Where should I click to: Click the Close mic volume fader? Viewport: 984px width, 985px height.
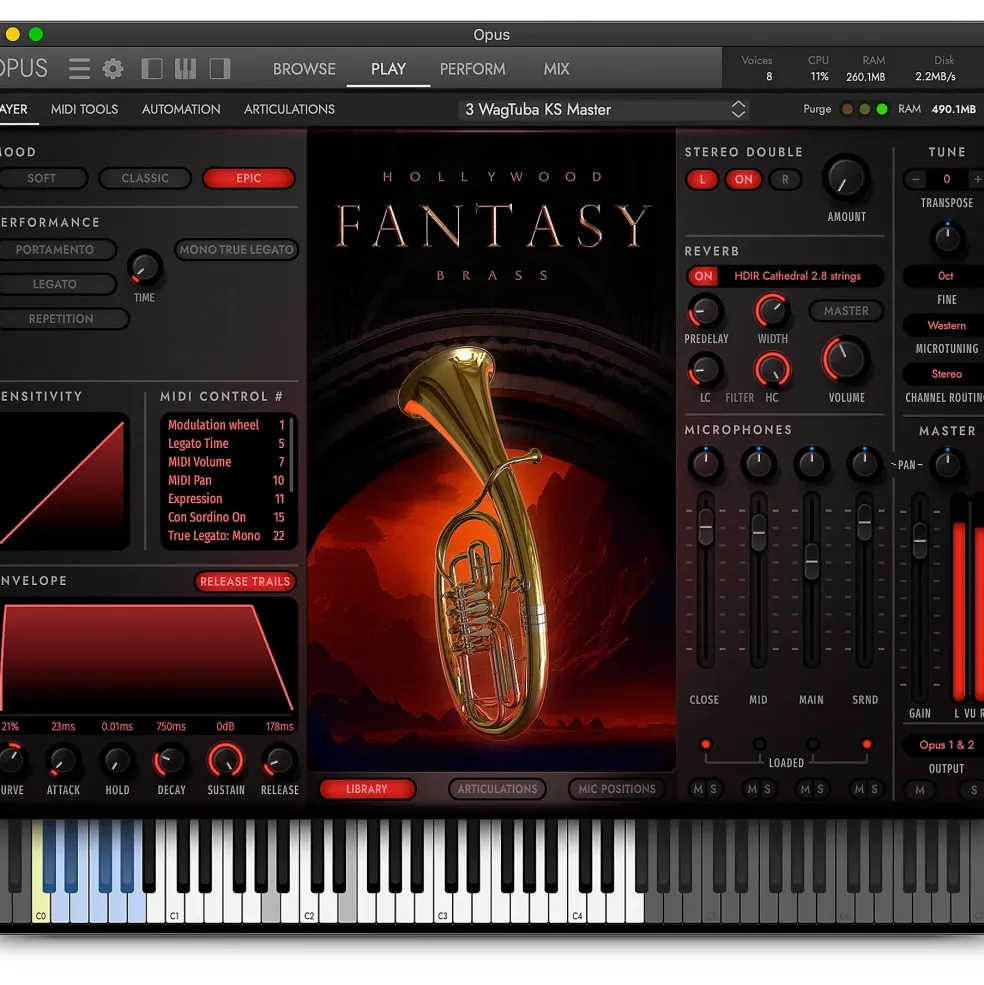706,526
